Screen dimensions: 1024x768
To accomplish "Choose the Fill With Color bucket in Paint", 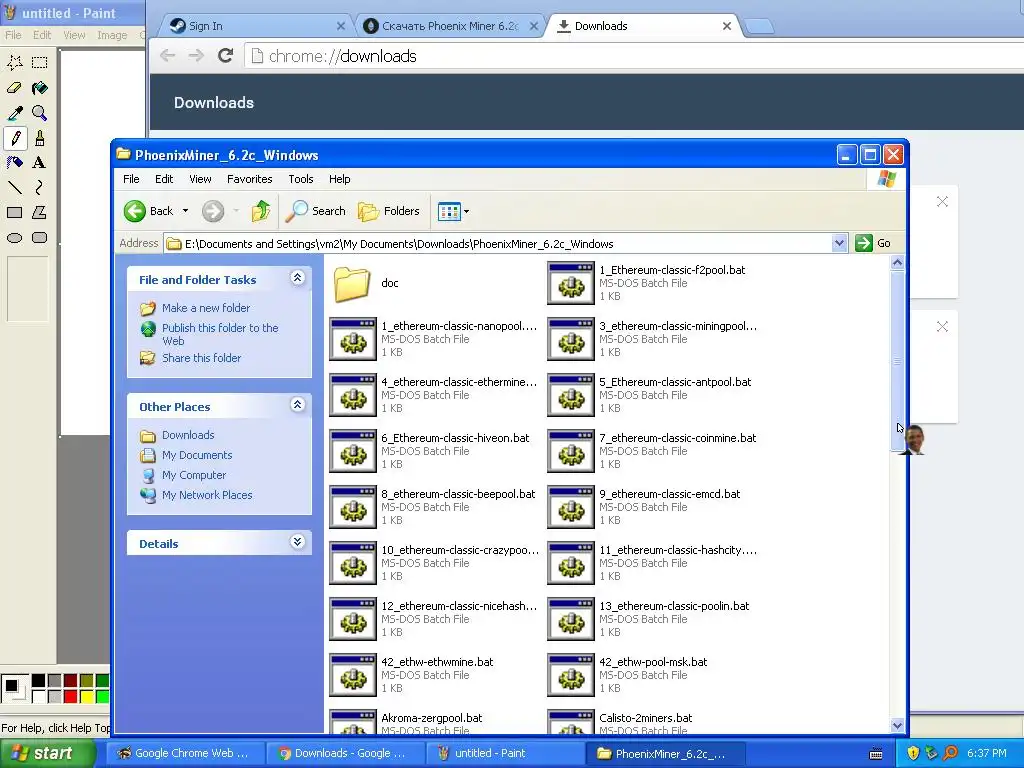I will tap(40, 88).
